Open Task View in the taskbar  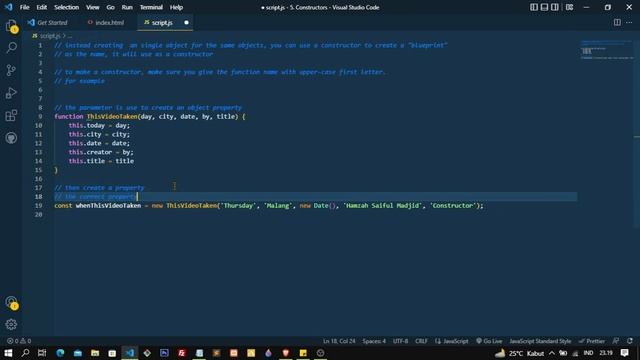click(x=42, y=353)
